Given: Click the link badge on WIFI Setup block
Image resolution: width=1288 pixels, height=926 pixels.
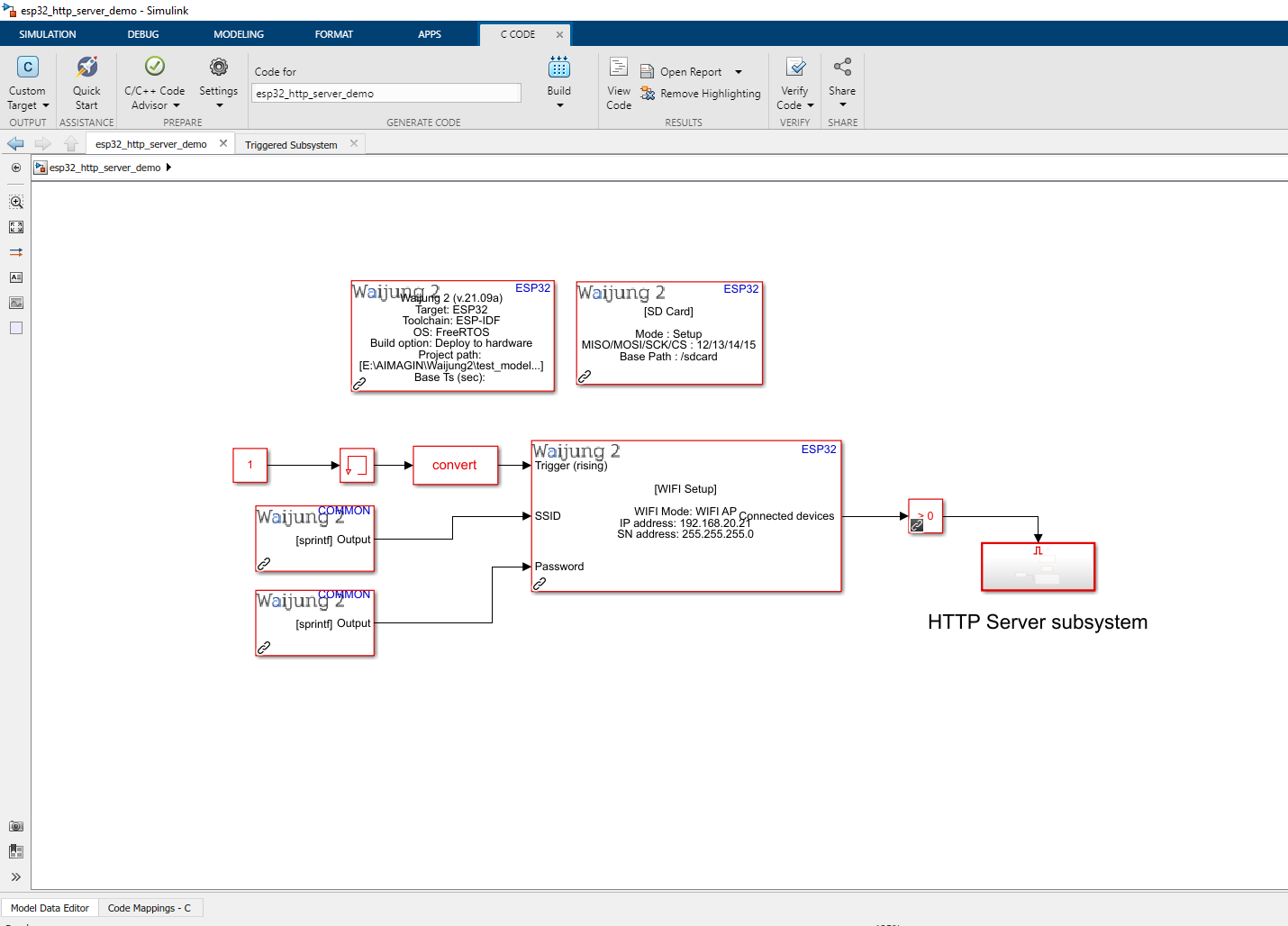Looking at the screenshot, I should pyautogui.click(x=540, y=584).
